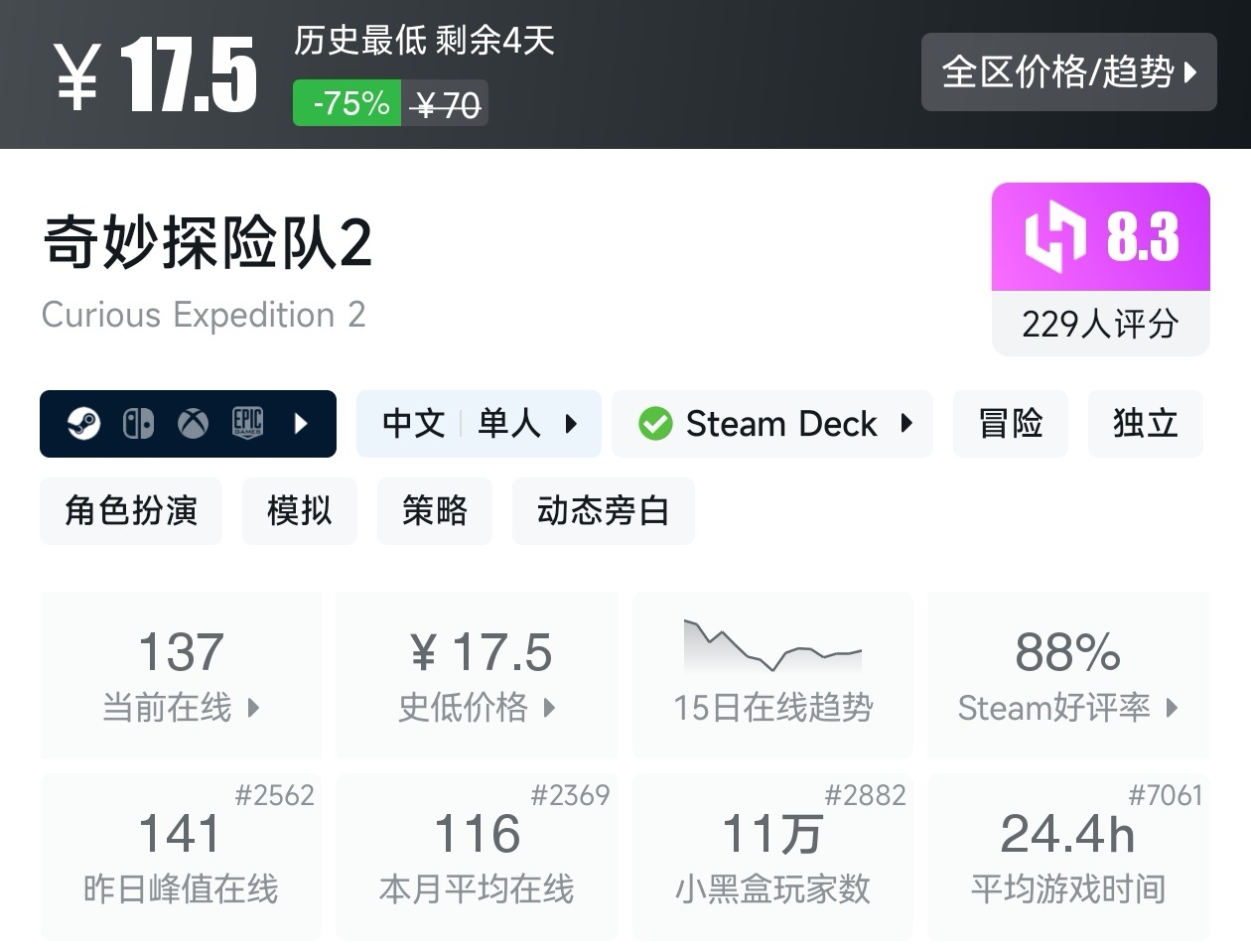1251x952 pixels.
Task: Click the Xbox platform icon
Action: click(193, 424)
